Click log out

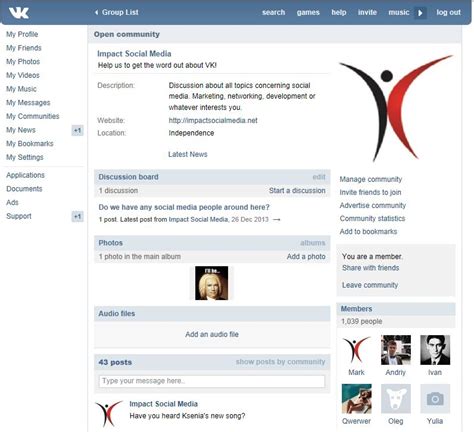click(x=449, y=12)
